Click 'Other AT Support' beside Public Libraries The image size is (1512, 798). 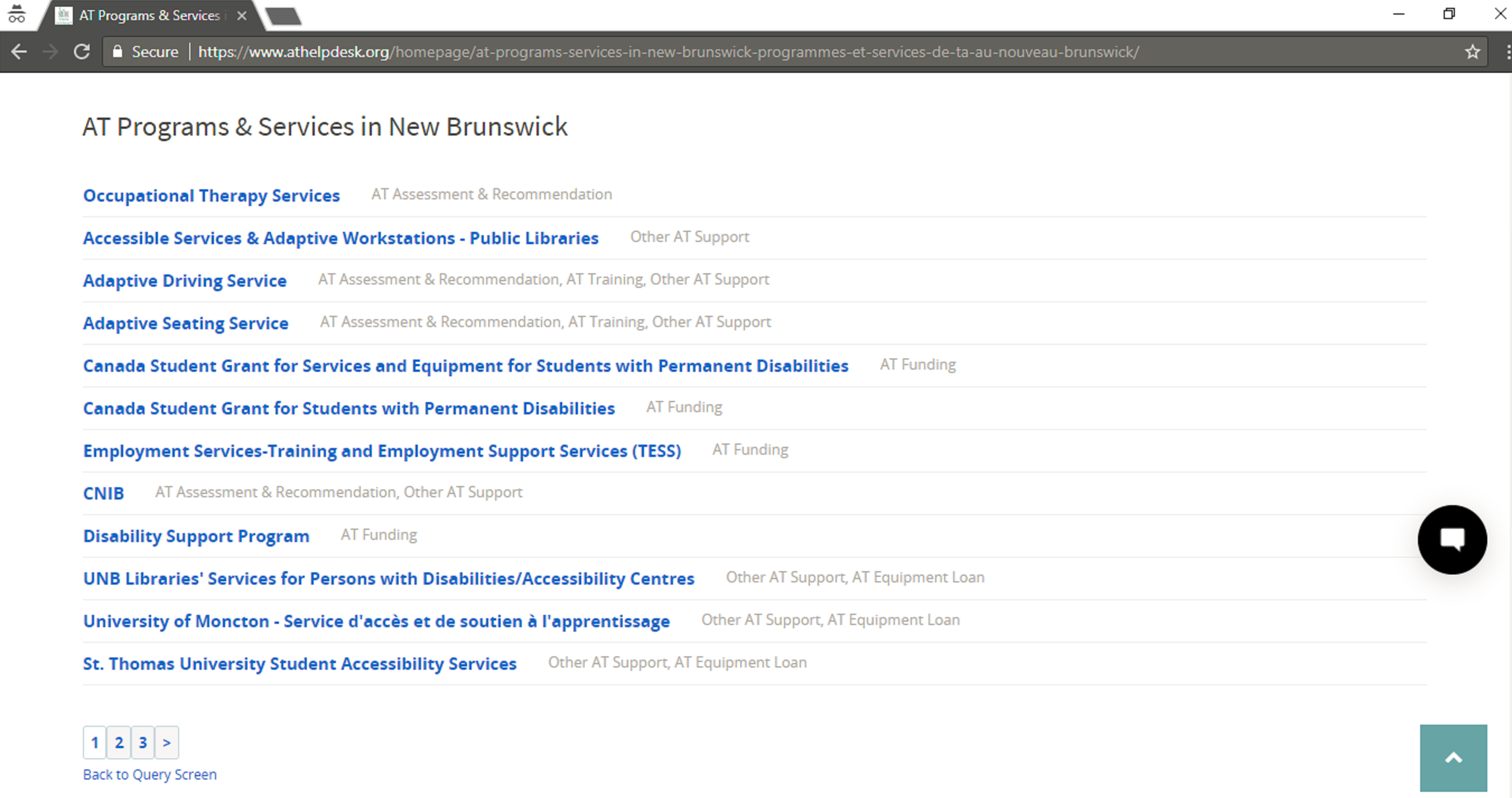[690, 237]
